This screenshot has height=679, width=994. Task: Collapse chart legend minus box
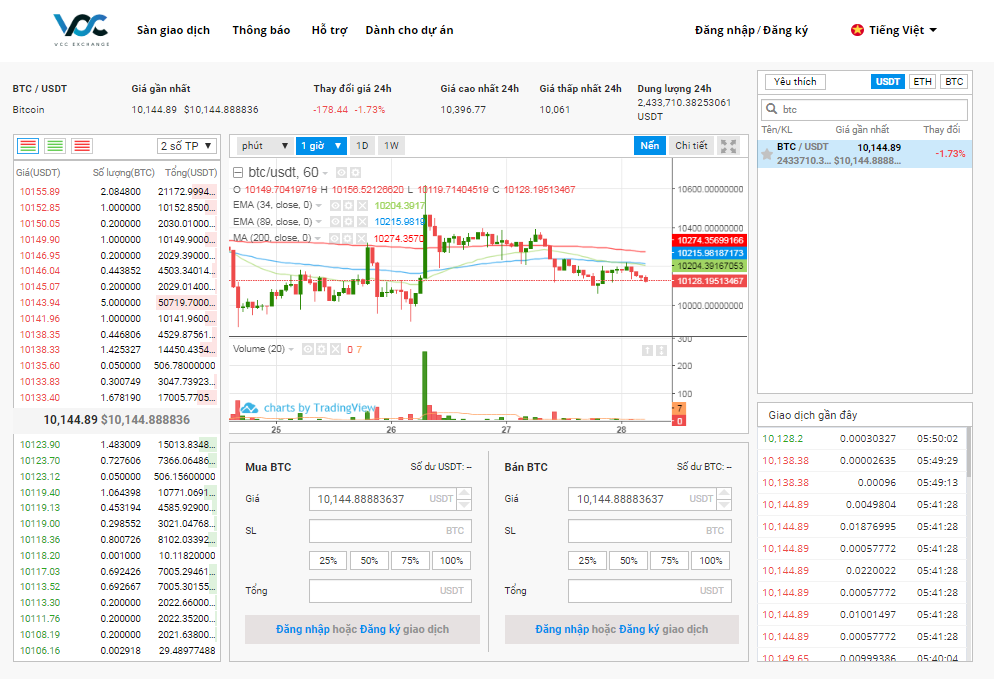(238, 172)
